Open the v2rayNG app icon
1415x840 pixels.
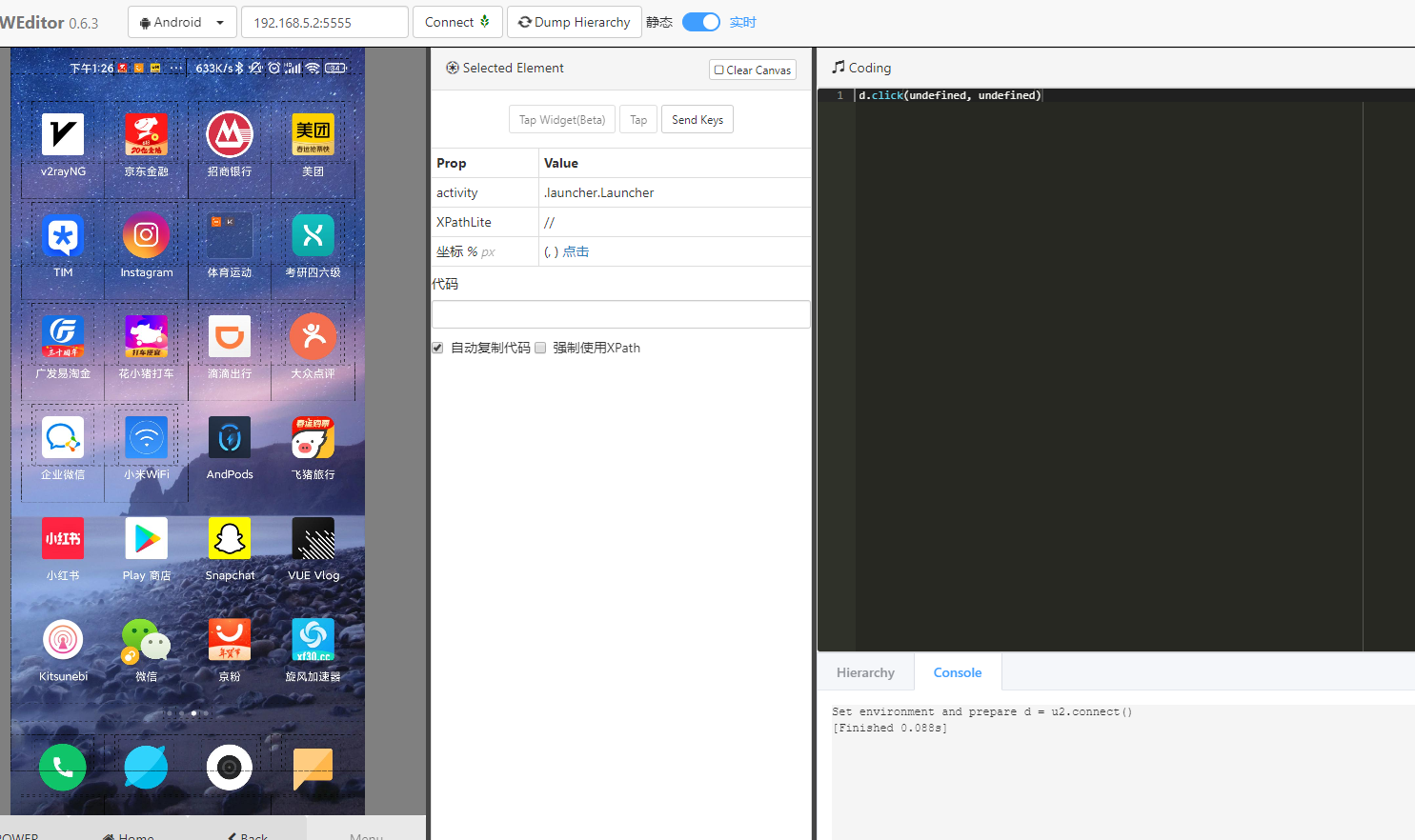pyautogui.click(x=63, y=134)
